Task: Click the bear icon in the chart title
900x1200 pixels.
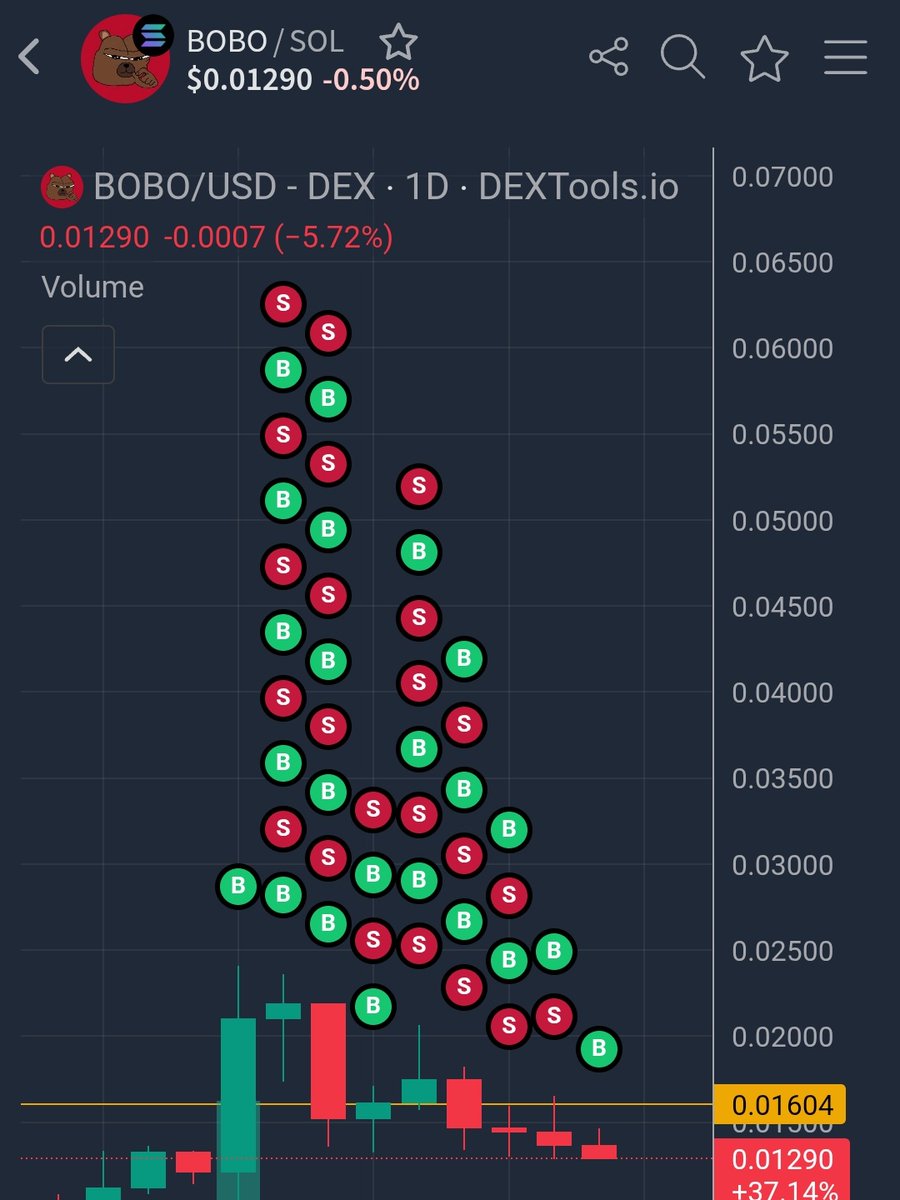Action: 61,186
